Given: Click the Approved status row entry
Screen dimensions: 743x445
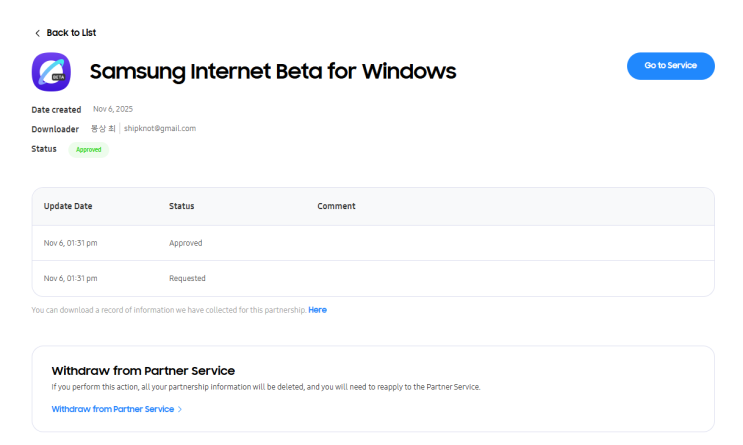Looking at the screenshot, I should coord(185,243).
